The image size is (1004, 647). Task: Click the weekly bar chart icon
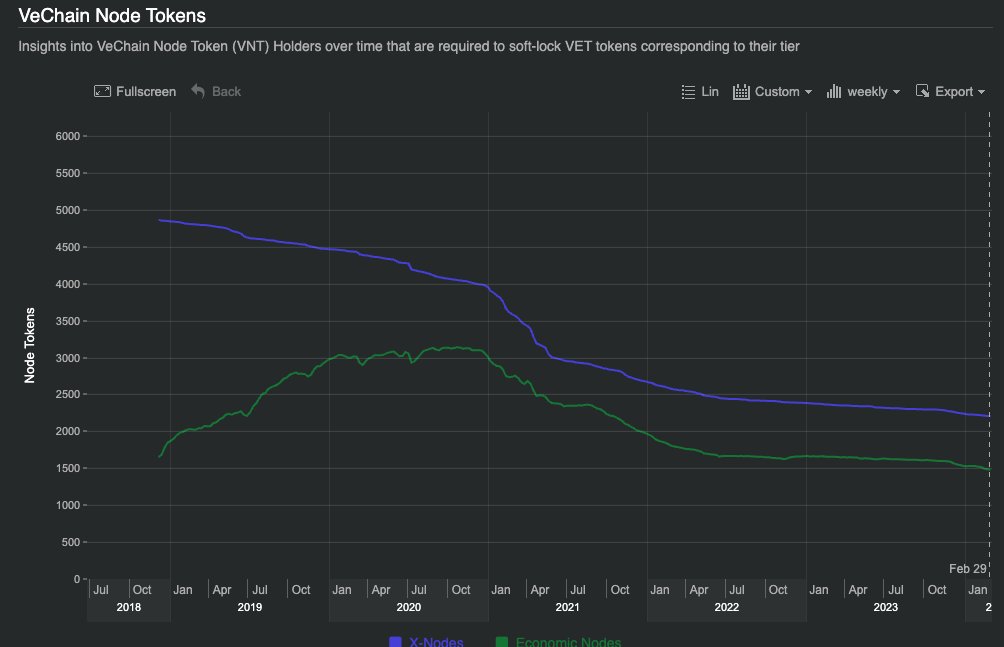(834, 92)
